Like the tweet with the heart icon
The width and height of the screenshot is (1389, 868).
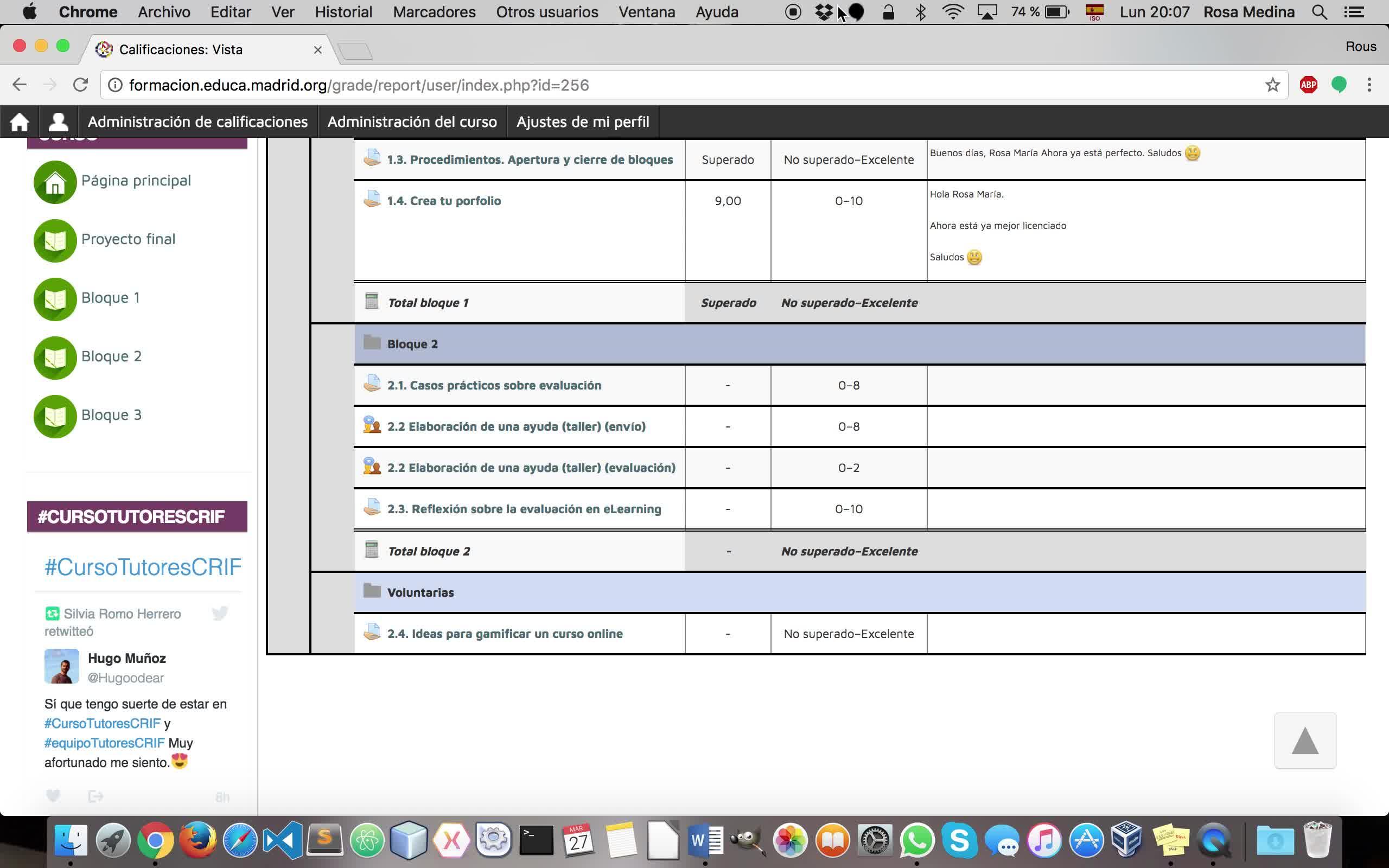click(x=53, y=796)
